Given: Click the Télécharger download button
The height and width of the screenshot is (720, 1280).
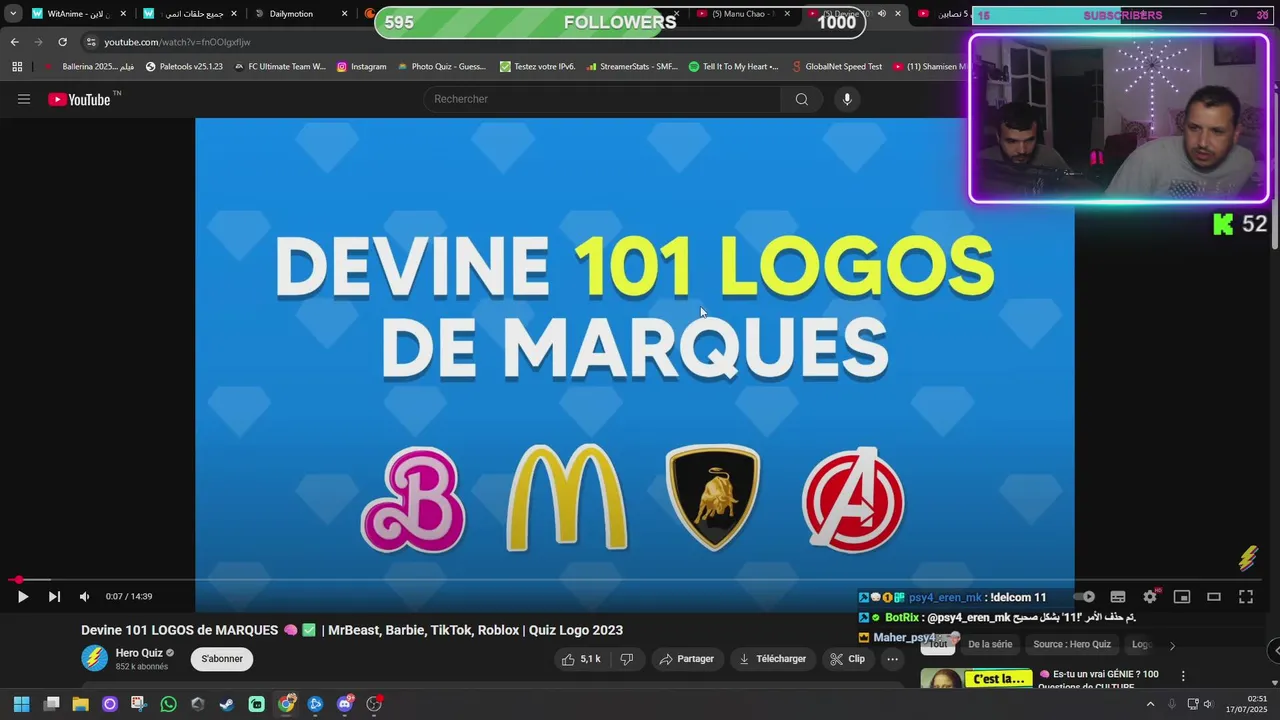Looking at the screenshot, I should pos(772,659).
